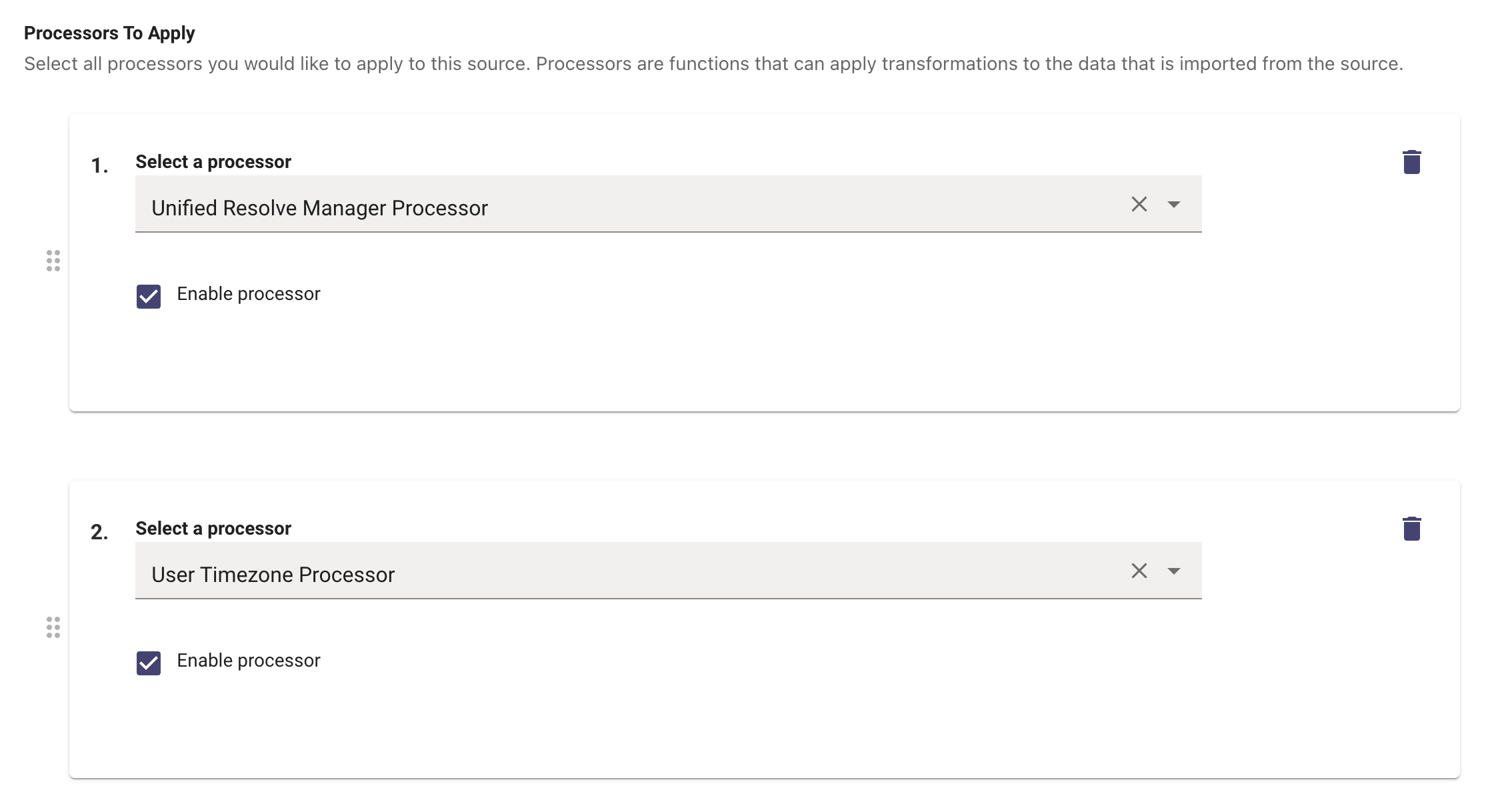Expand the first processor dropdown arrow

(1174, 204)
